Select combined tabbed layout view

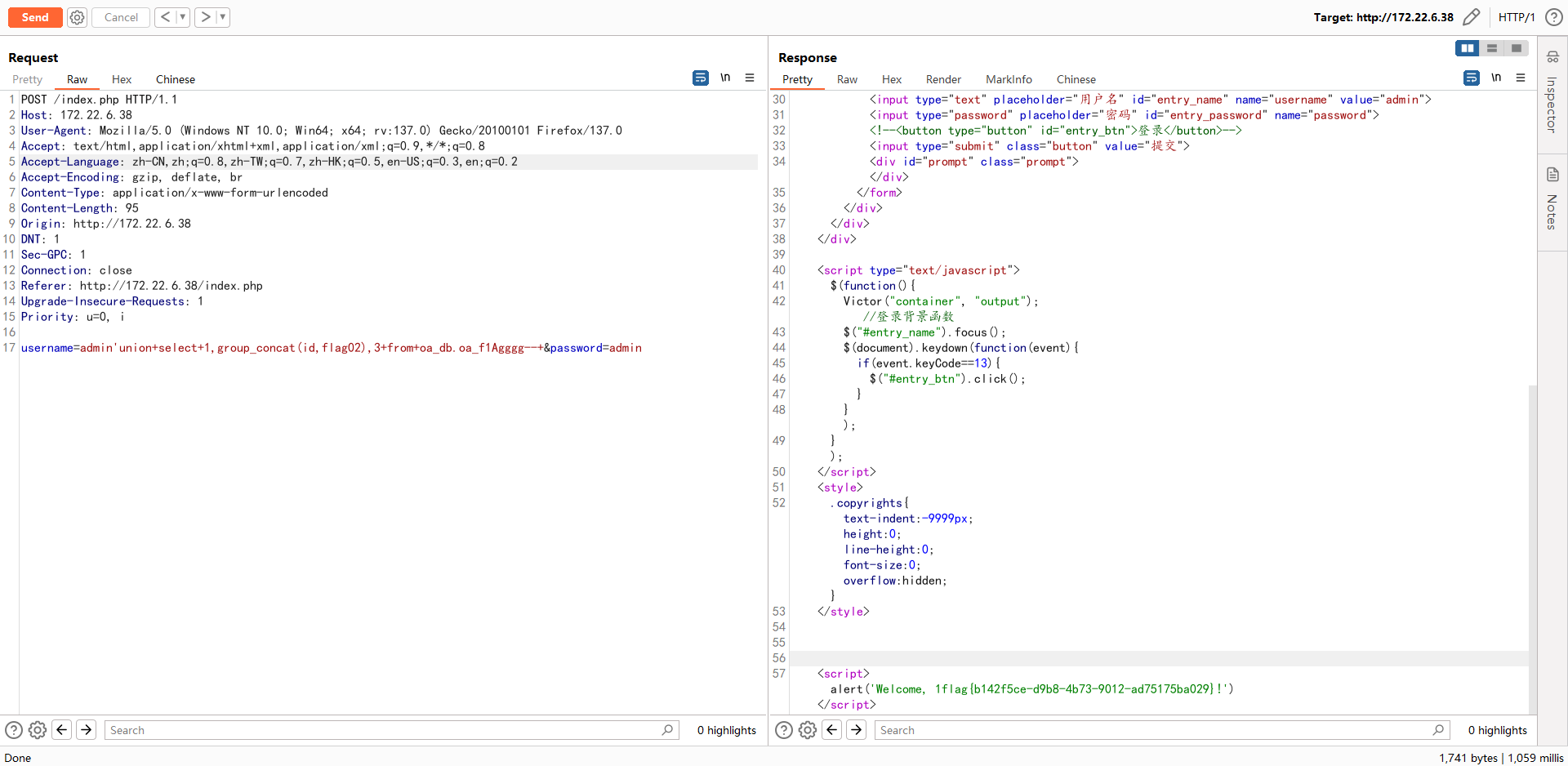[x=1517, y=48]
